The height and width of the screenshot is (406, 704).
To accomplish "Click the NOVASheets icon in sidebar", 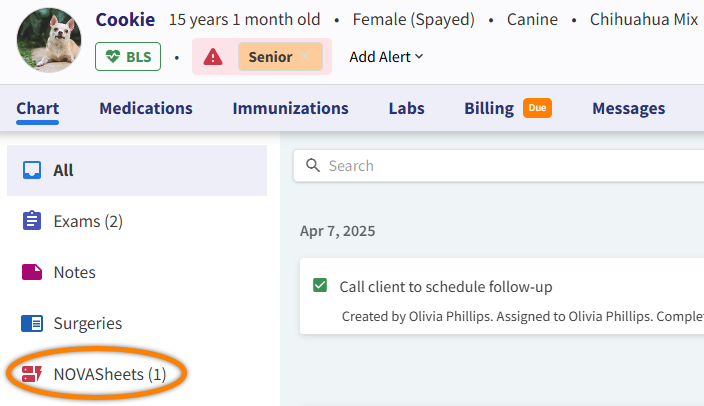I will click(32, 374).
